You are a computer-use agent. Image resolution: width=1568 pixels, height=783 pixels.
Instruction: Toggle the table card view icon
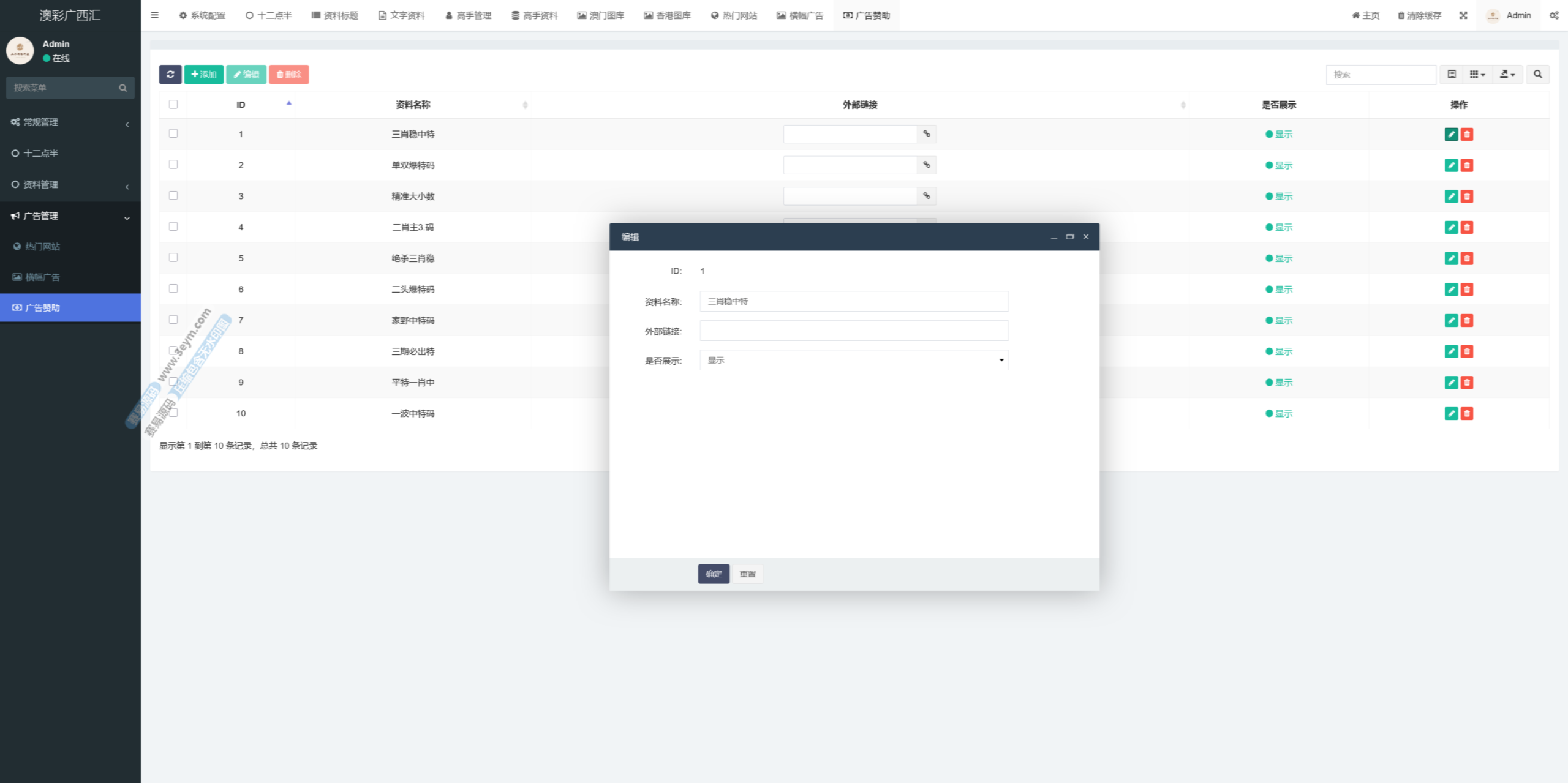[x=1451, y=74]
